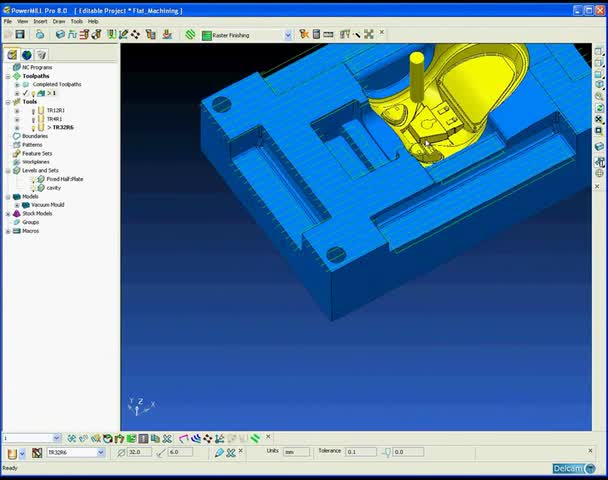Open Leads and Links toolbar icon

[x=112, y=35]
